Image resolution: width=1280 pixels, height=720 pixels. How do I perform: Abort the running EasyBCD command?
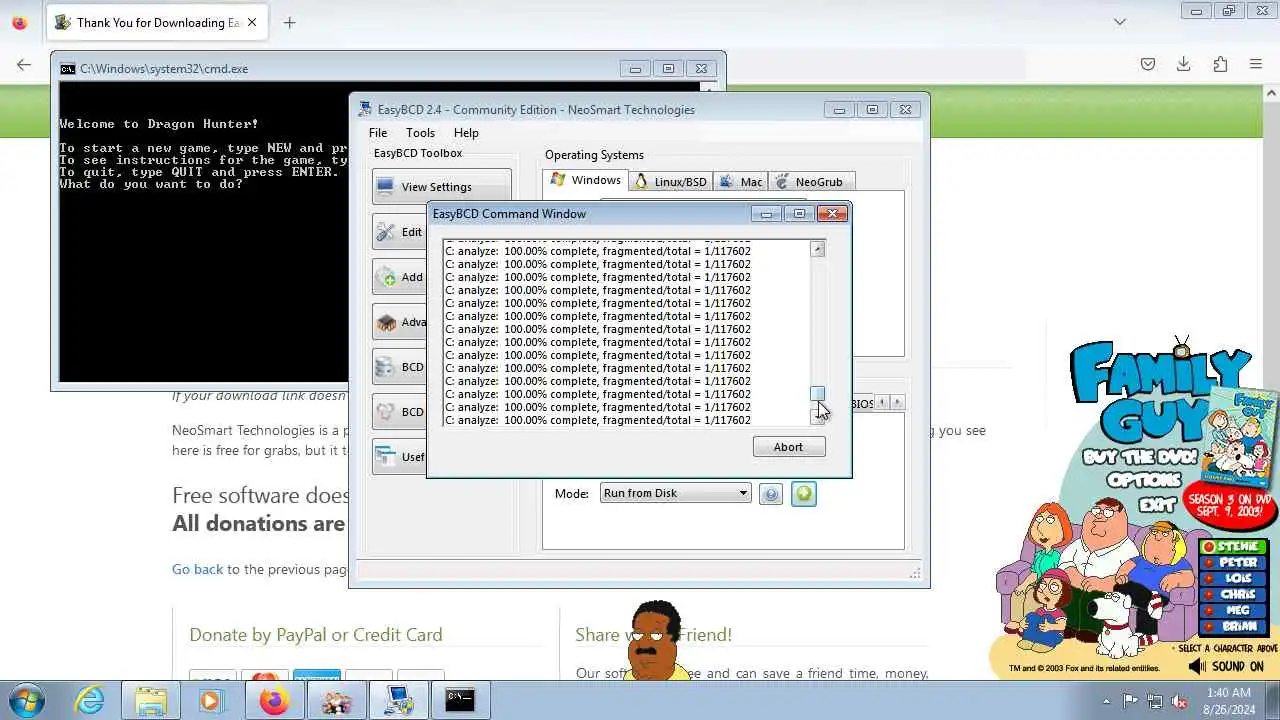788,447
